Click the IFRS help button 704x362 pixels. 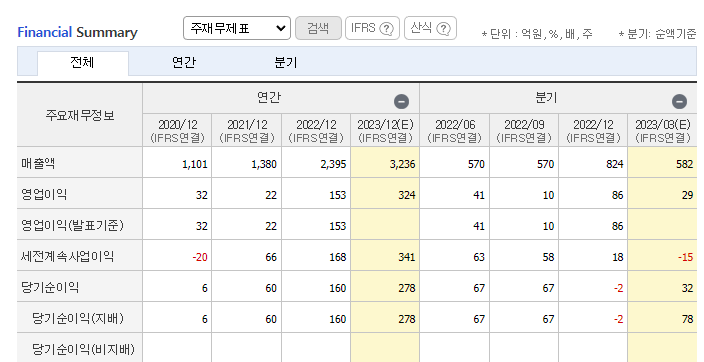[x=372, y=28]
